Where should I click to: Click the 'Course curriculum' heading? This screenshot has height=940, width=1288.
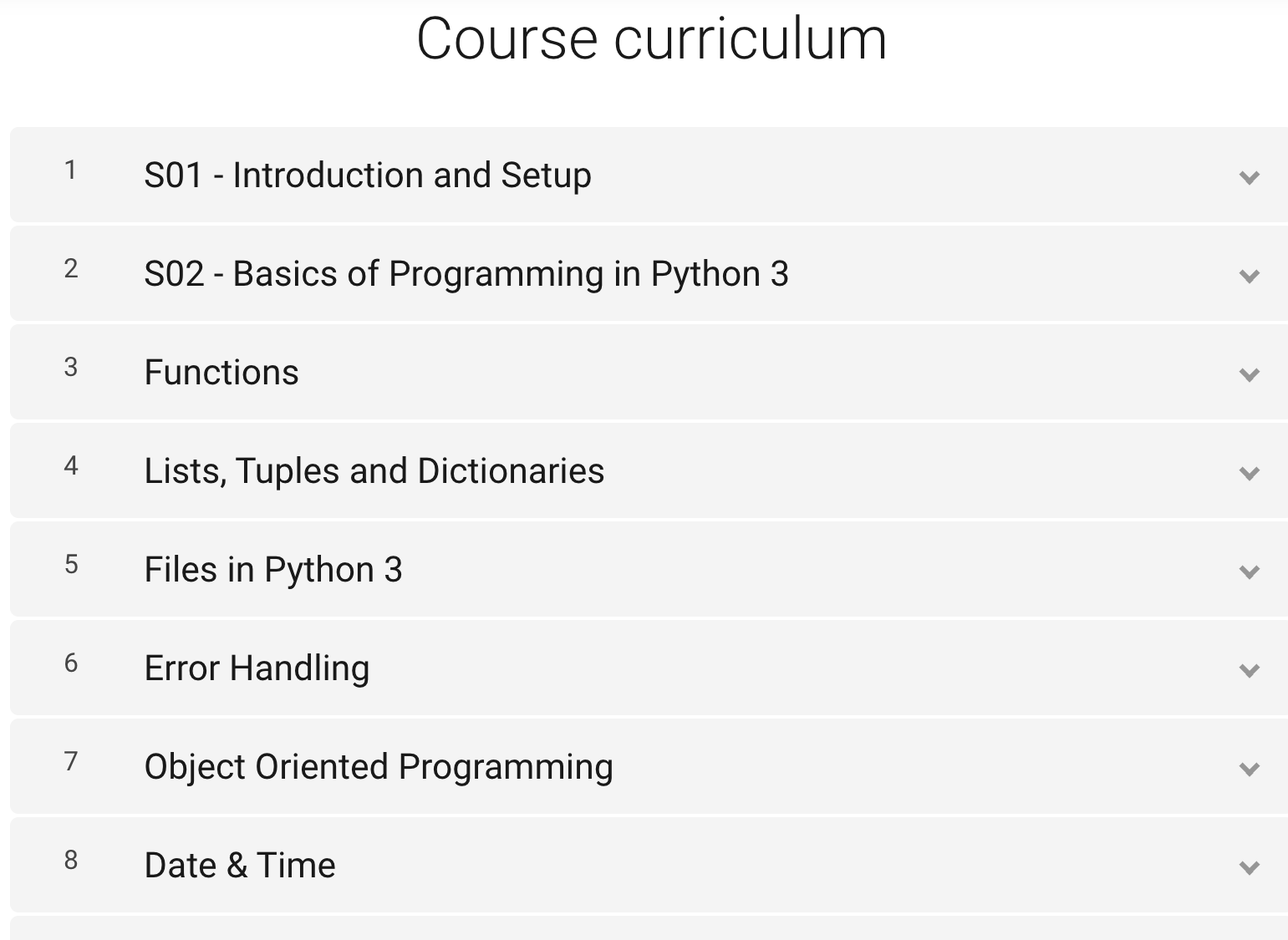(x=652, y=38)
